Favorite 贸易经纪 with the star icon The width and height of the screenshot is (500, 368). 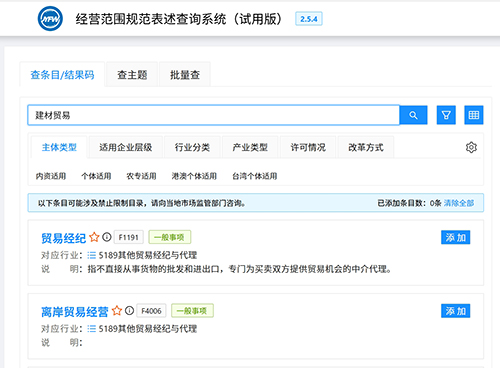click(94, 237)
